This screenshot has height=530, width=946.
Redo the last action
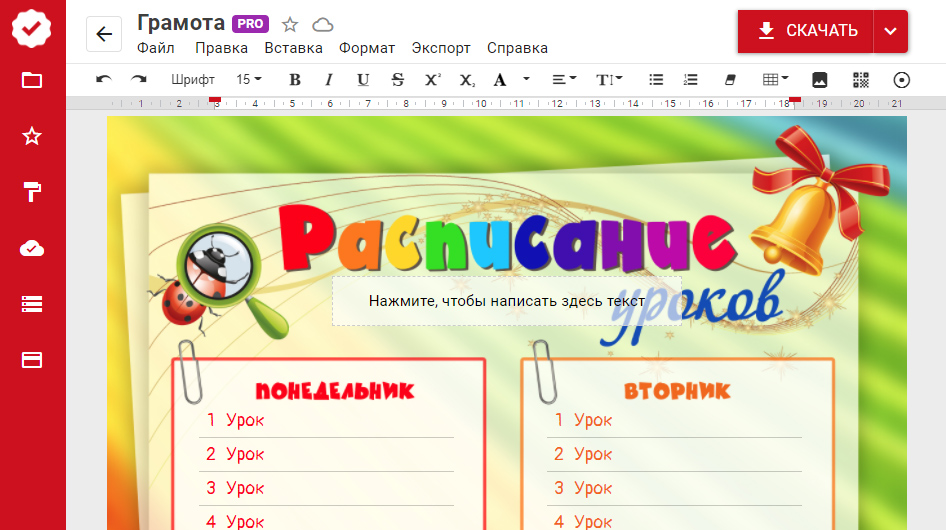(x=139, y=80)
